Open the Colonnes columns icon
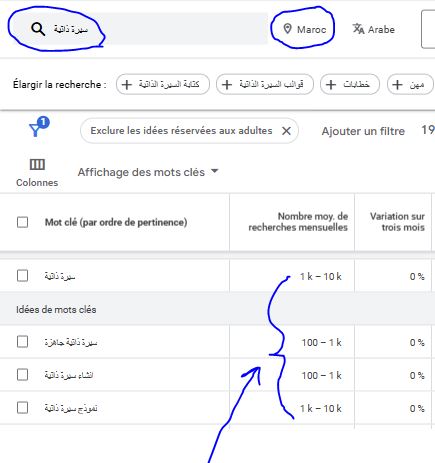This screenshot has width=435, height=463. [x=37, y=164]
